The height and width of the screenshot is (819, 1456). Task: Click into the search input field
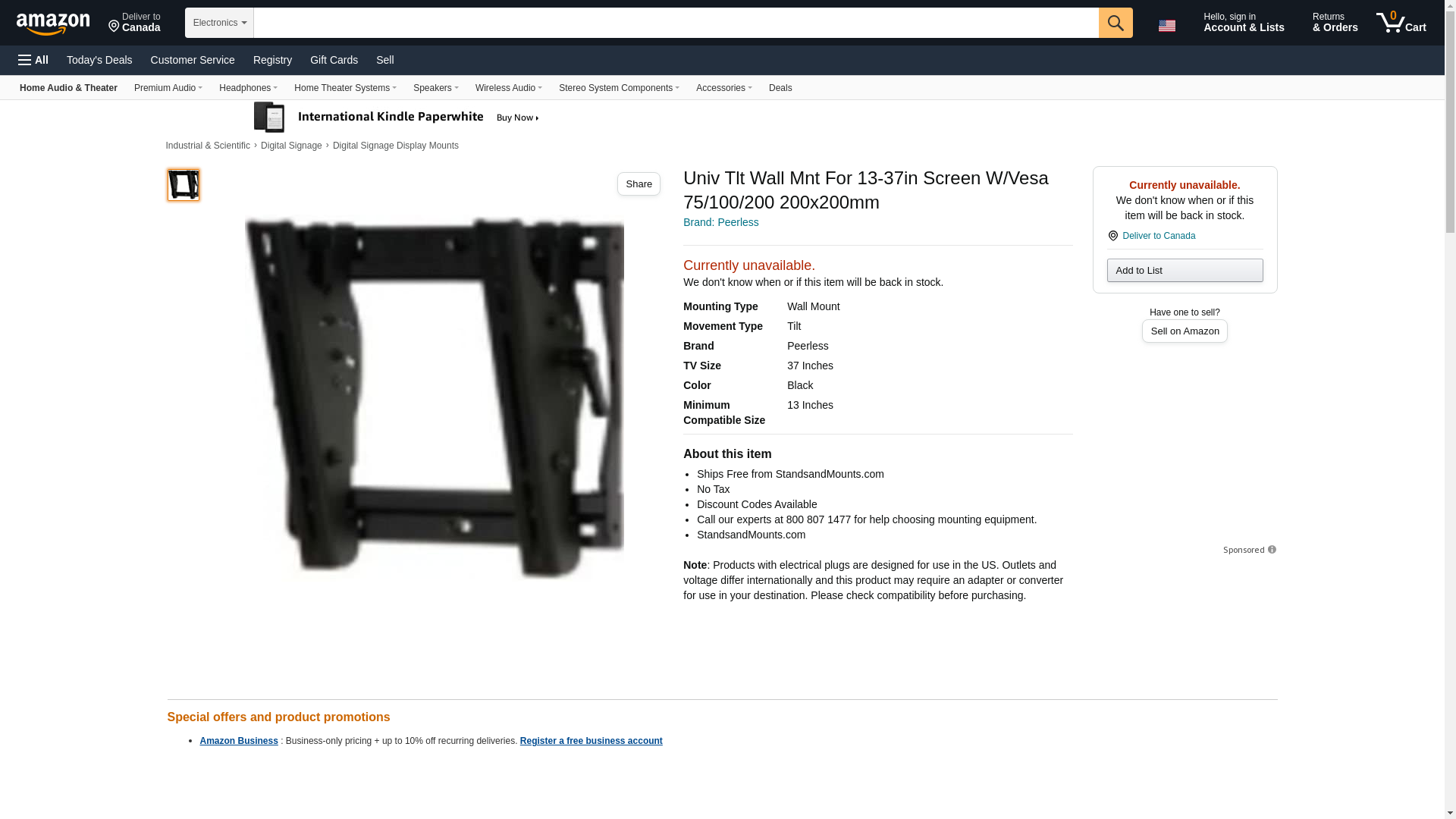[676, 23]
